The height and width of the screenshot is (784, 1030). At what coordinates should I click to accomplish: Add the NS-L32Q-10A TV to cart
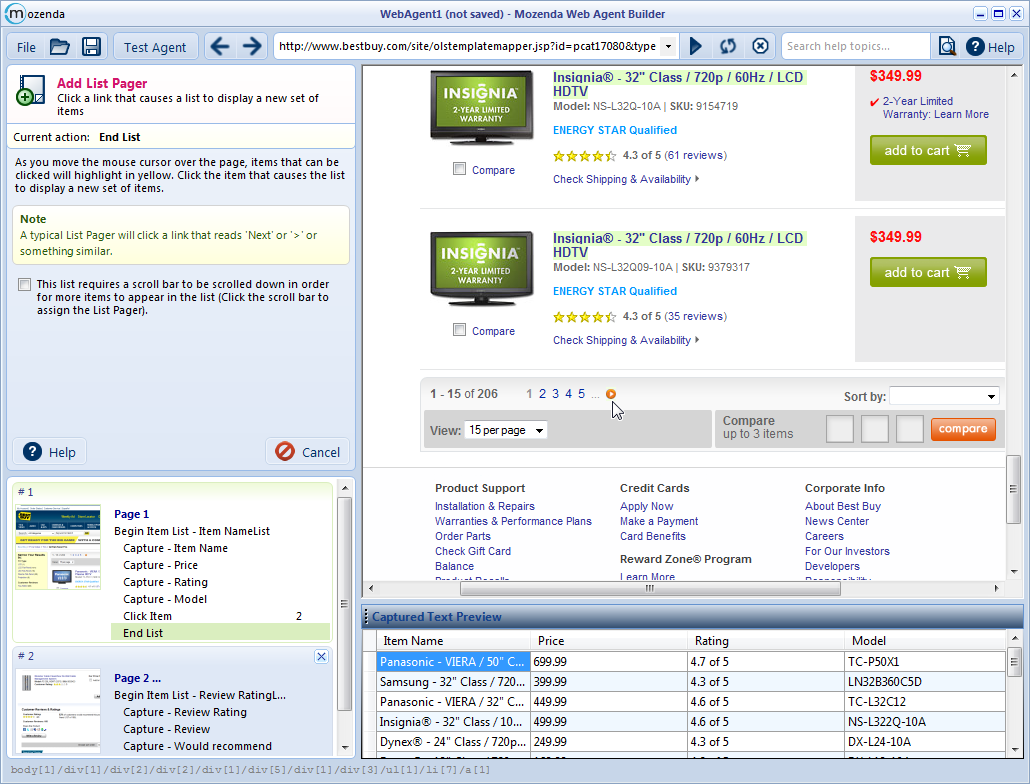pos(928,150)
